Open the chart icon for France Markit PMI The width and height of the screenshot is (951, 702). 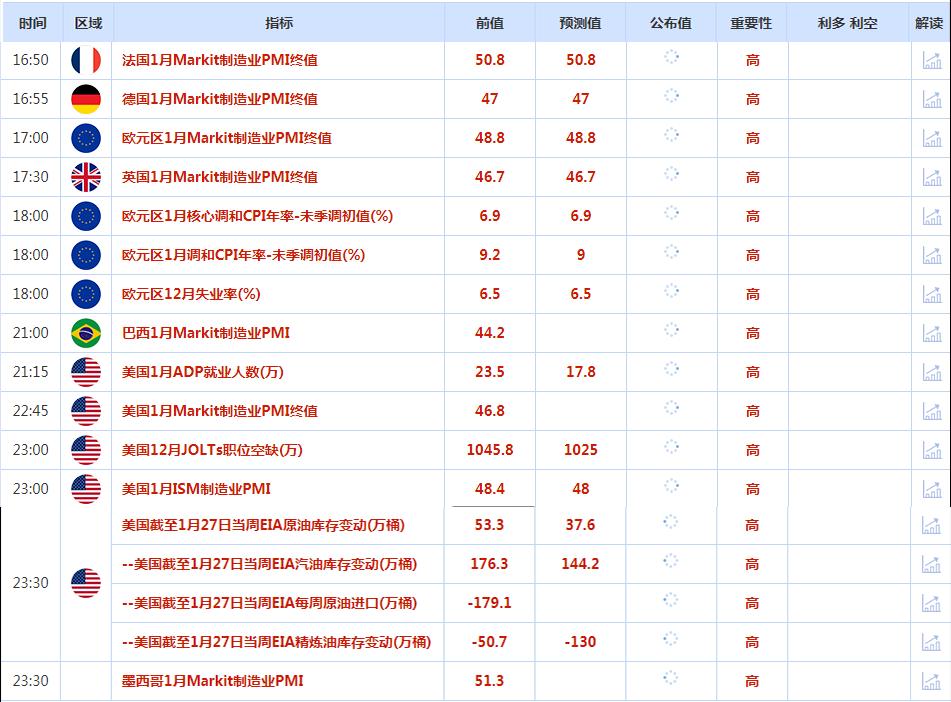[x=930, y=60]
